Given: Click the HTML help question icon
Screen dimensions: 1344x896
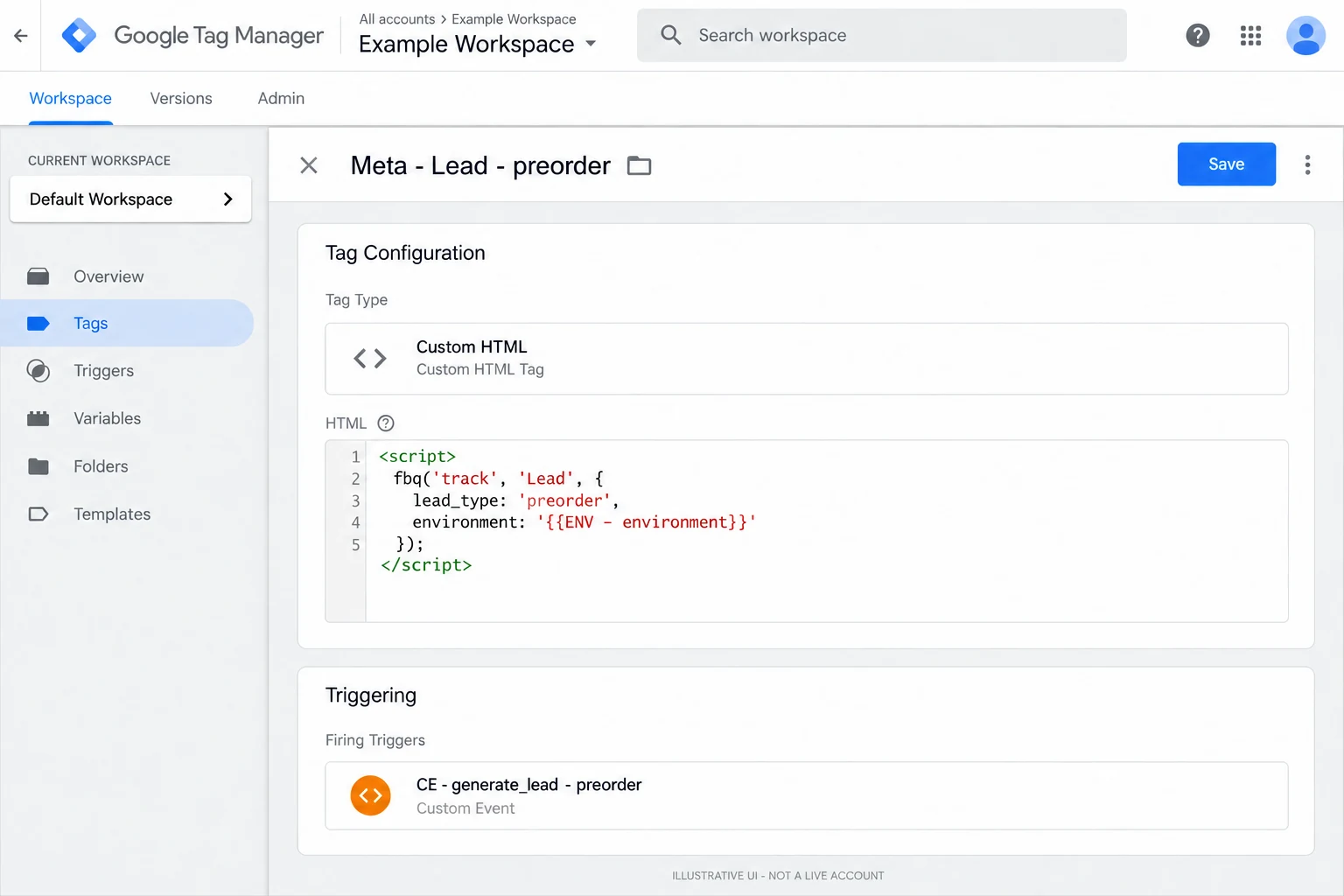Looking at the screenshot, I should coord(386,423).
